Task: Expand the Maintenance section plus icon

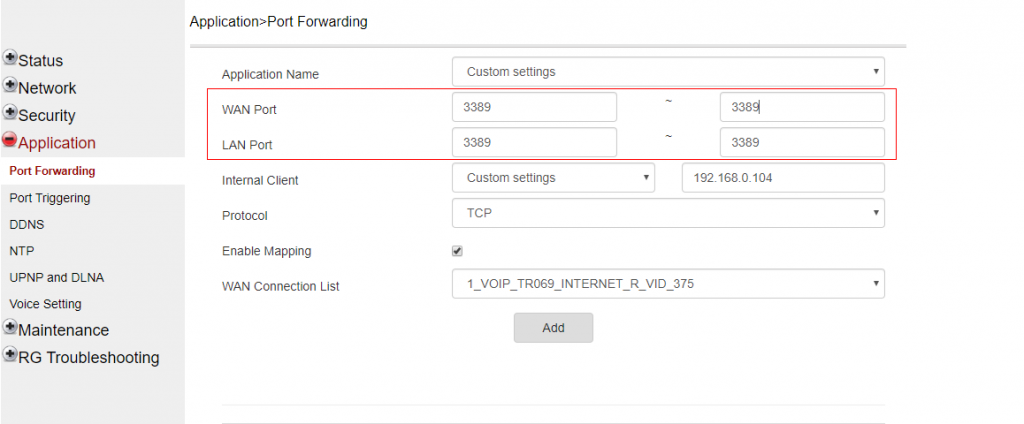Action: point(10,328)
